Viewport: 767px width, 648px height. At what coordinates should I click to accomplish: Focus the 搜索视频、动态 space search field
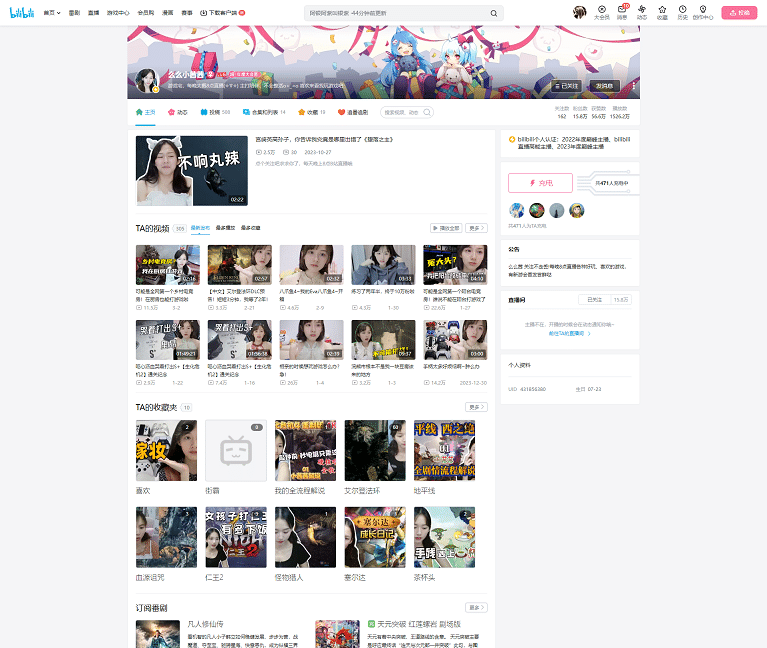tap(401, 112)
